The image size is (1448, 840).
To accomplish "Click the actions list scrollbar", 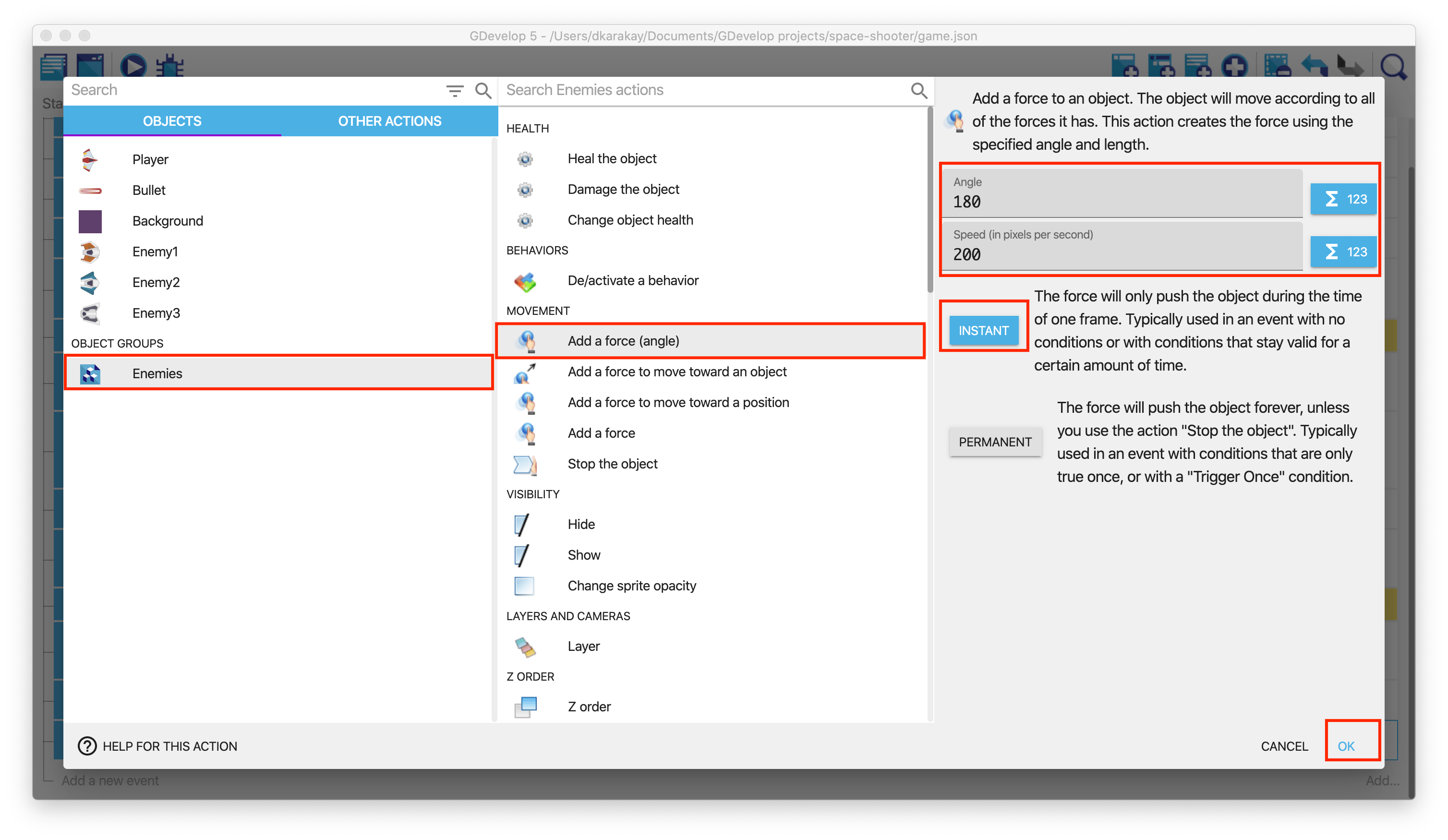I will tap(929, 201).
